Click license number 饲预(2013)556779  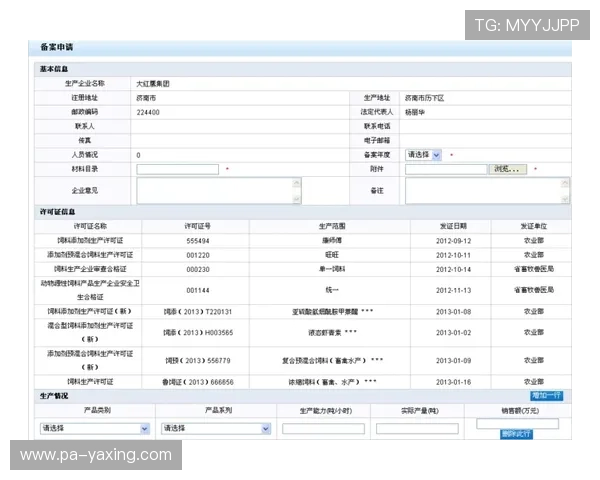(x=198, y=361)
